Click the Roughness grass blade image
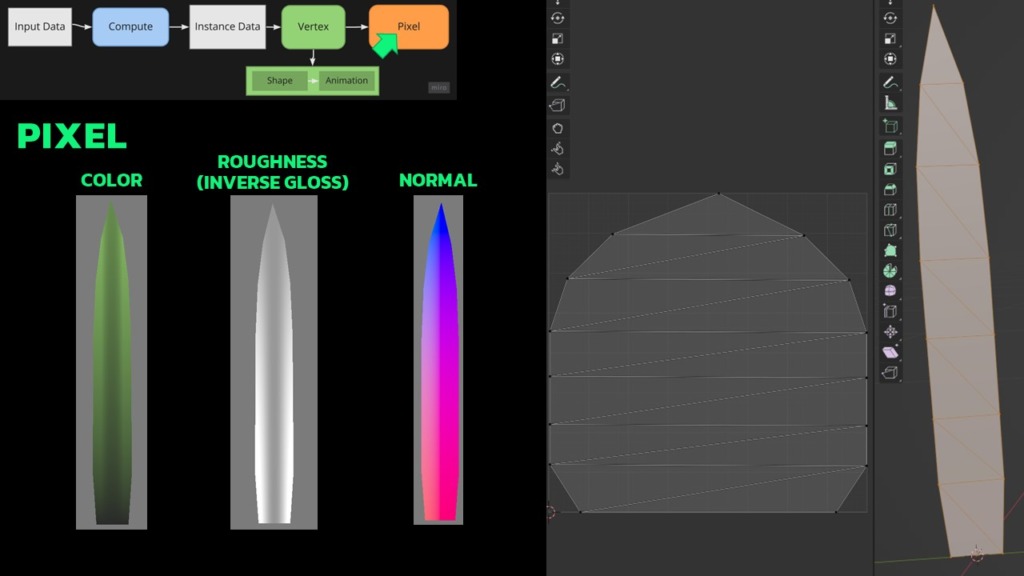Screen dimensions: 1024x576 coord(273,362)
